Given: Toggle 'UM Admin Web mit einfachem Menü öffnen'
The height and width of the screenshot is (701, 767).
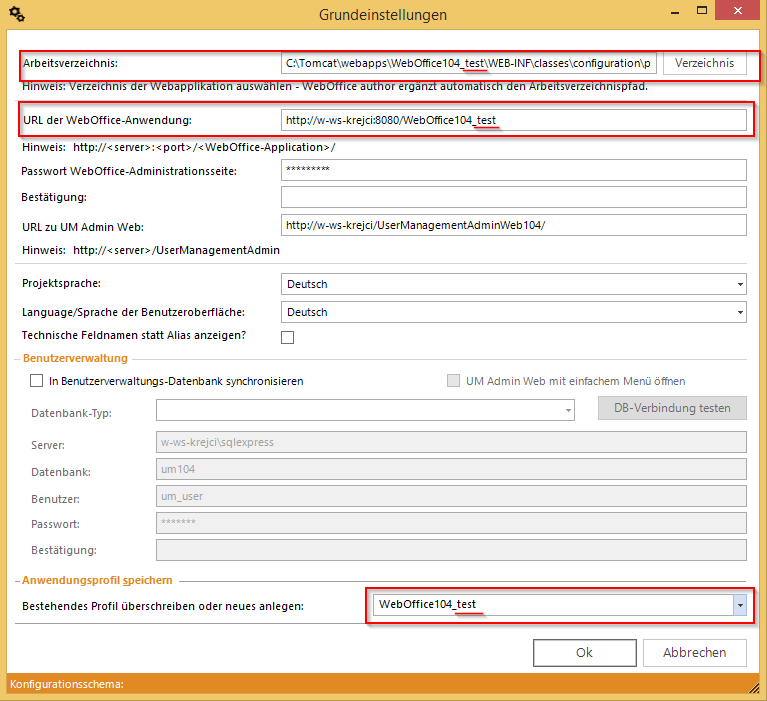Looking at the screenshot, I should pos(453,381).
